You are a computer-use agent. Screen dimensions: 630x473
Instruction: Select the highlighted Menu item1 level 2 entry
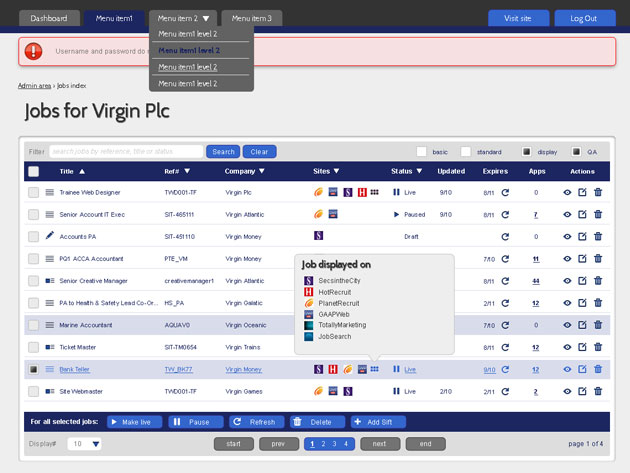tap(189, 51)
